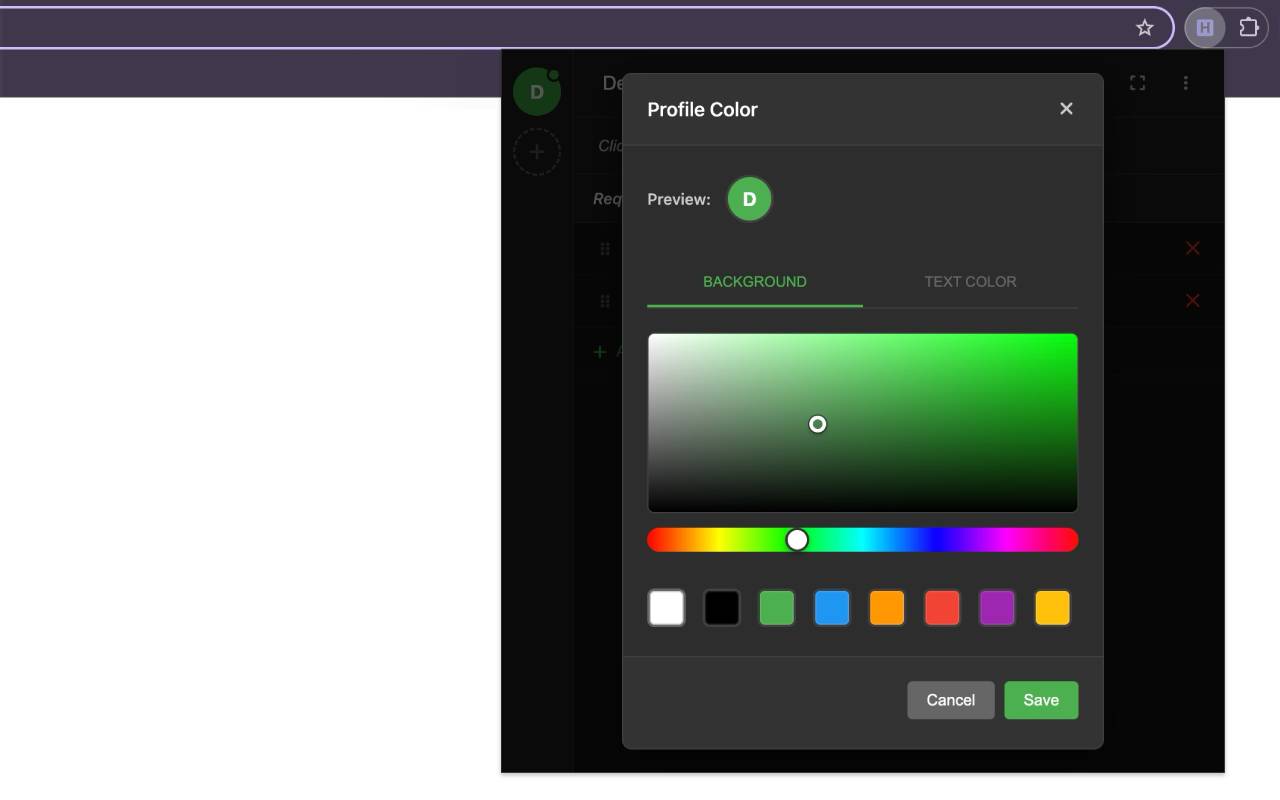
Task: Toggle fullscreen mode icon
Action: pos(1138,83)
